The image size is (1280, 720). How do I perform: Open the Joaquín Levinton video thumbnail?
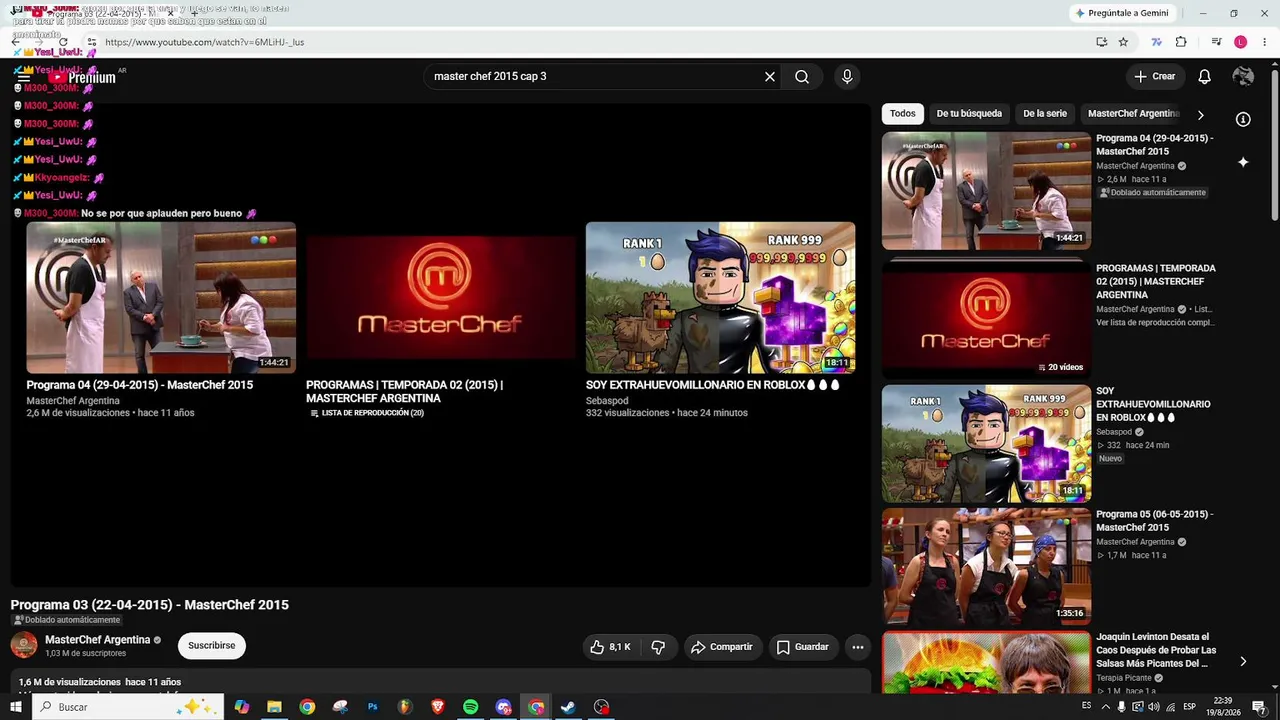coord(986,662)
